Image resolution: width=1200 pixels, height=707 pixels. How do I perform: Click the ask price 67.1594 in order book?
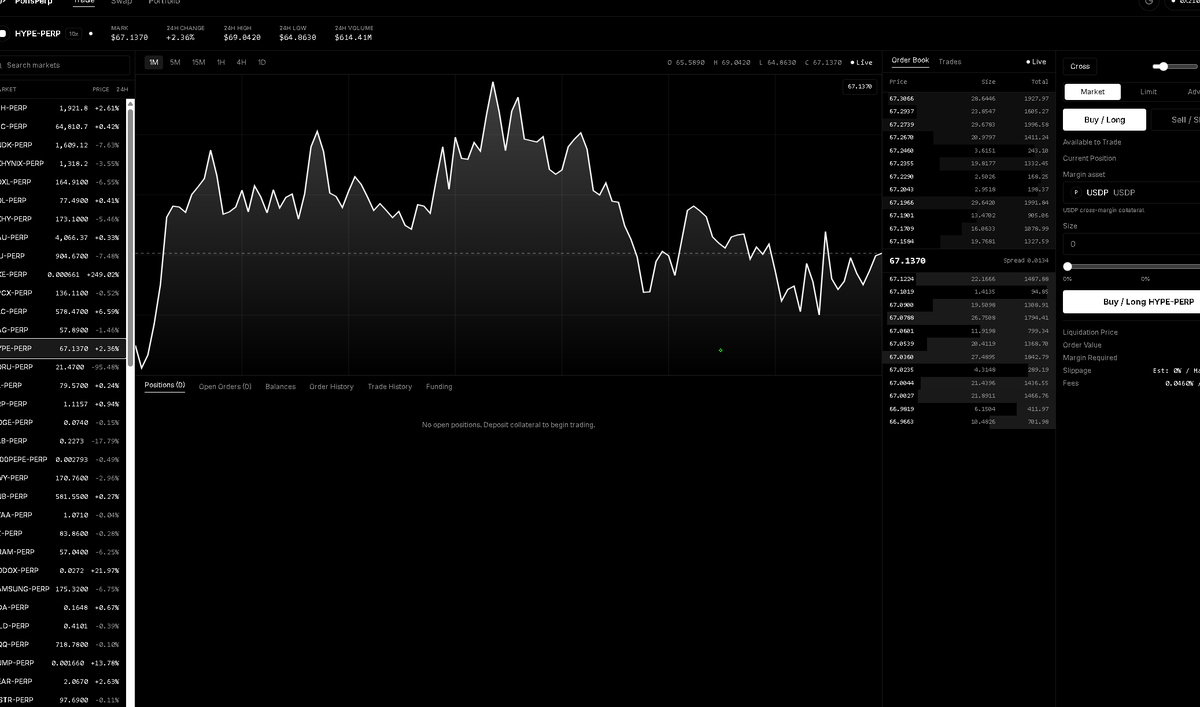pyautogui.click(x=900, y=241)
